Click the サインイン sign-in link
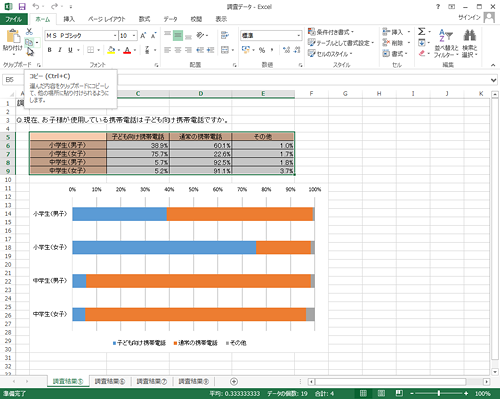The width and height of the screenshot is (500, 399). [469, 17]
